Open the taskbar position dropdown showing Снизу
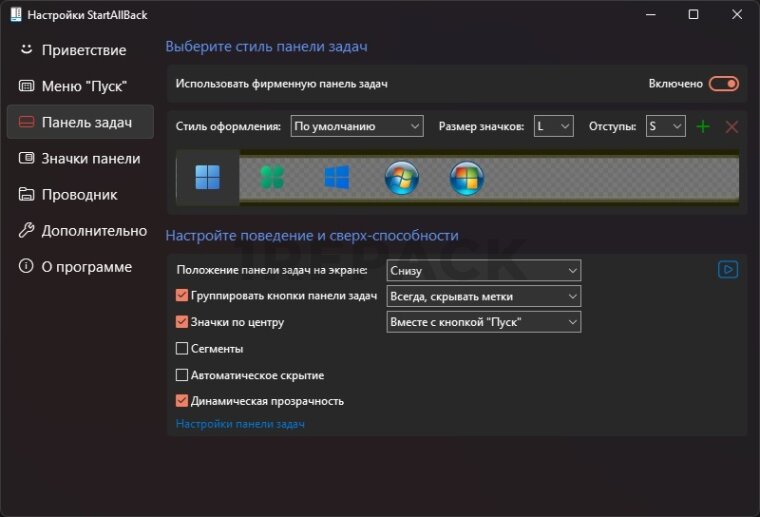 point(483,270)
